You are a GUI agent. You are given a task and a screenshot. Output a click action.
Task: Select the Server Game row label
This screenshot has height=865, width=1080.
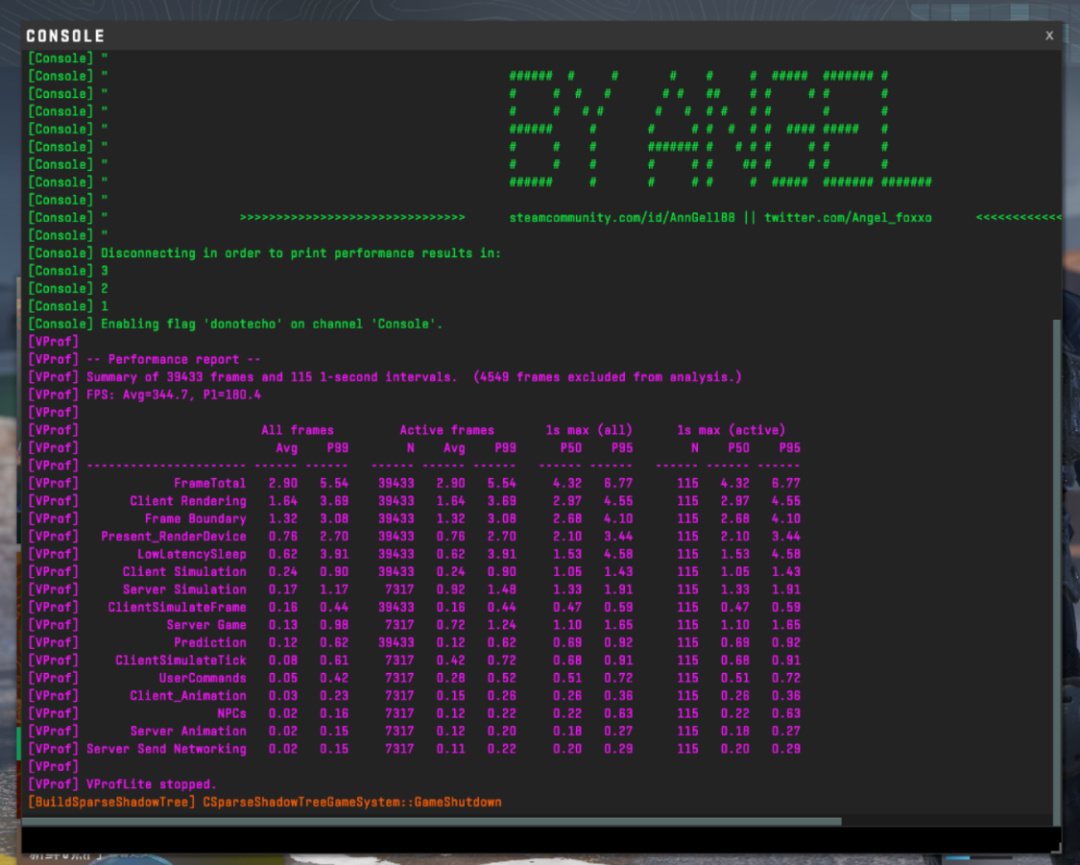pos(206,625)
